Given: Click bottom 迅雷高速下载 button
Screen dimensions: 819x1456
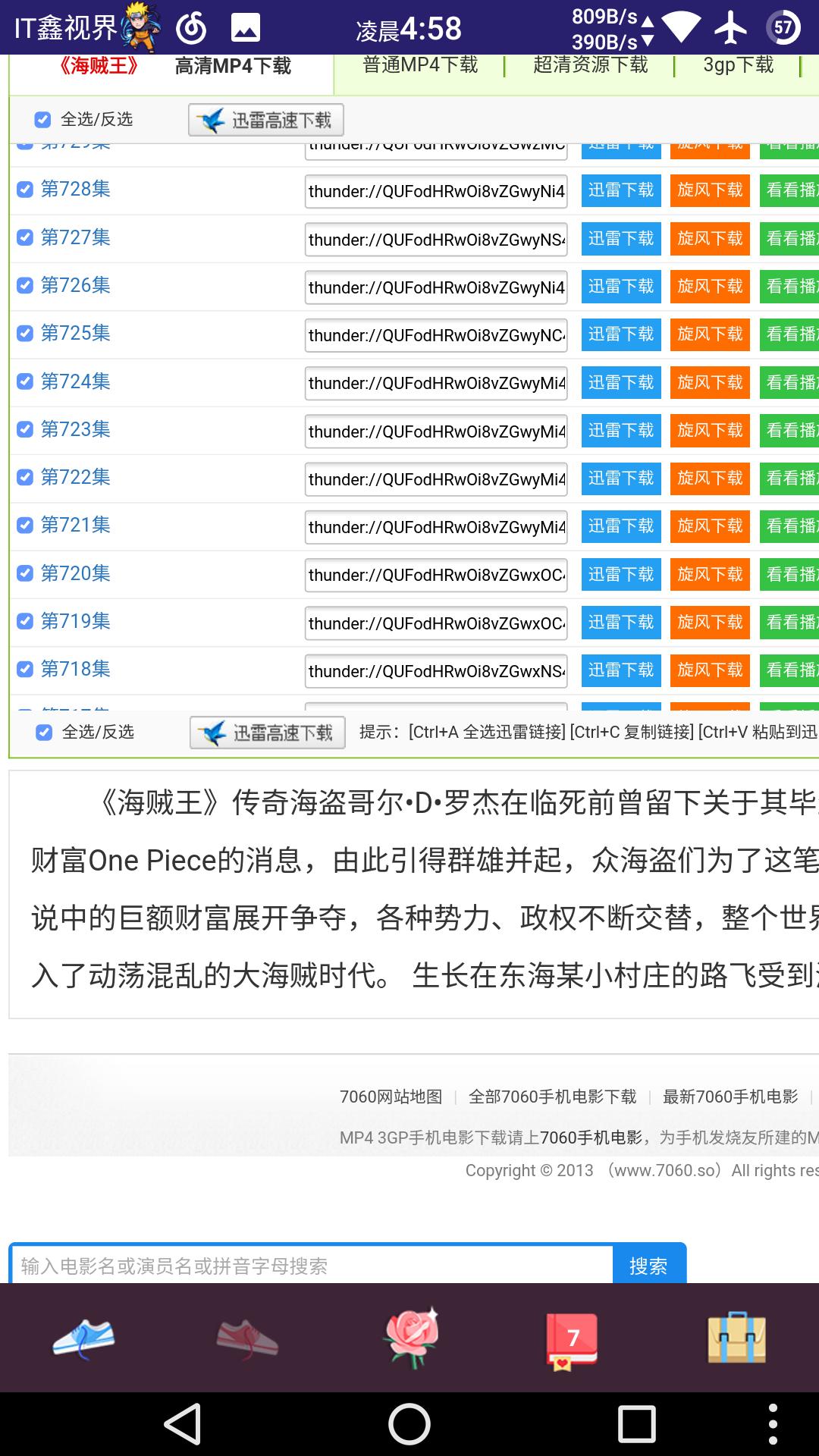Looking at the screenshot, I should point(268,733).
